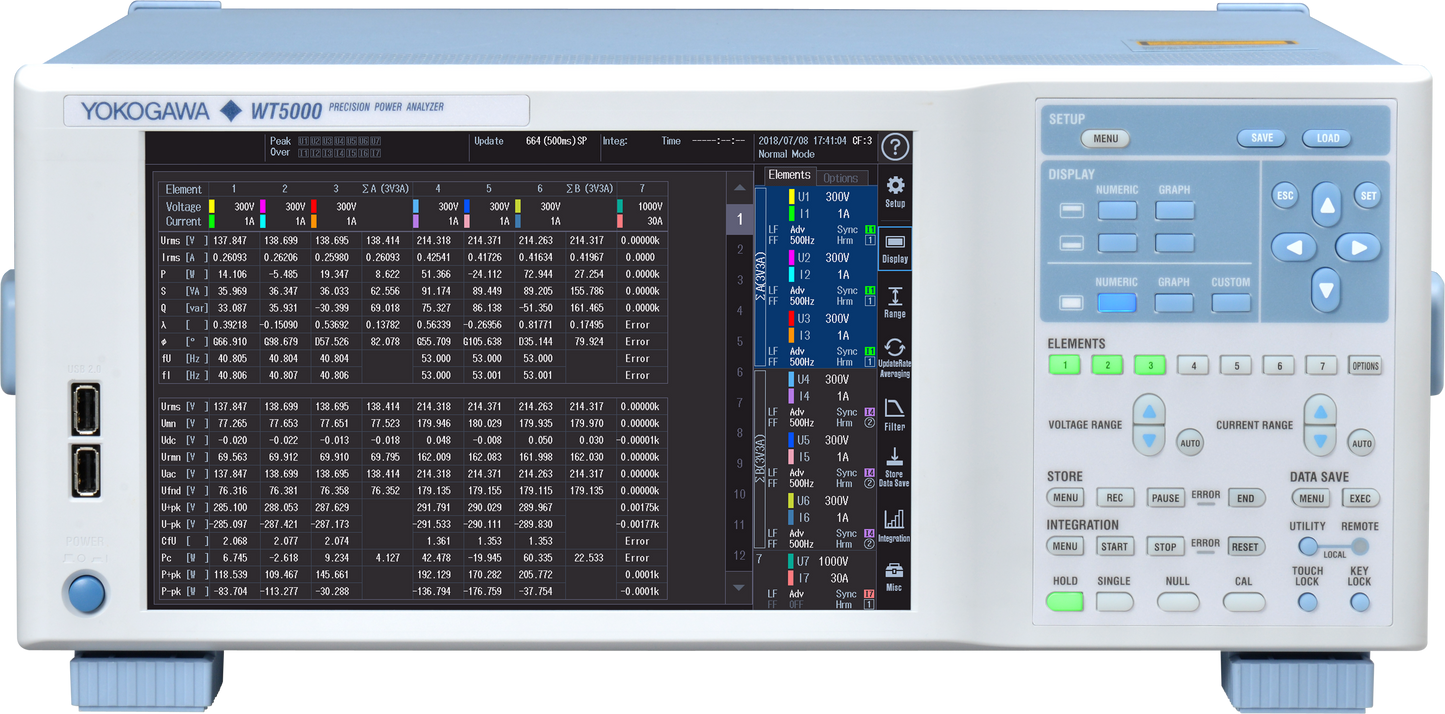Raise voltage range with up arrow
The height and width of the screenshot is (714, 1445).
[x=1149, y=411]
